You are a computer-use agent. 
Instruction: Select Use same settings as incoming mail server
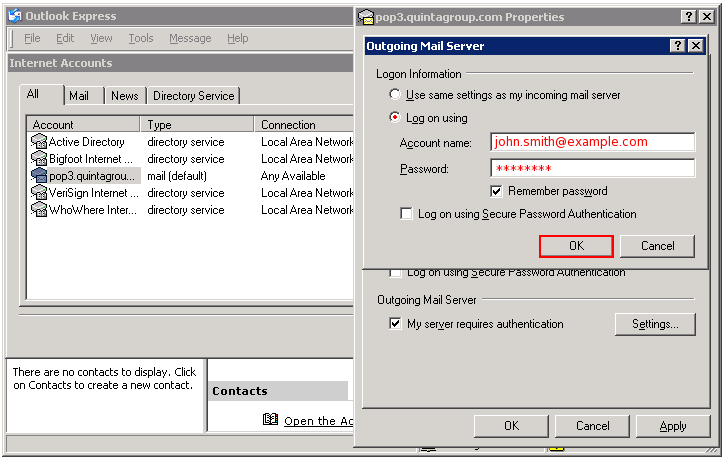point(395,94)
